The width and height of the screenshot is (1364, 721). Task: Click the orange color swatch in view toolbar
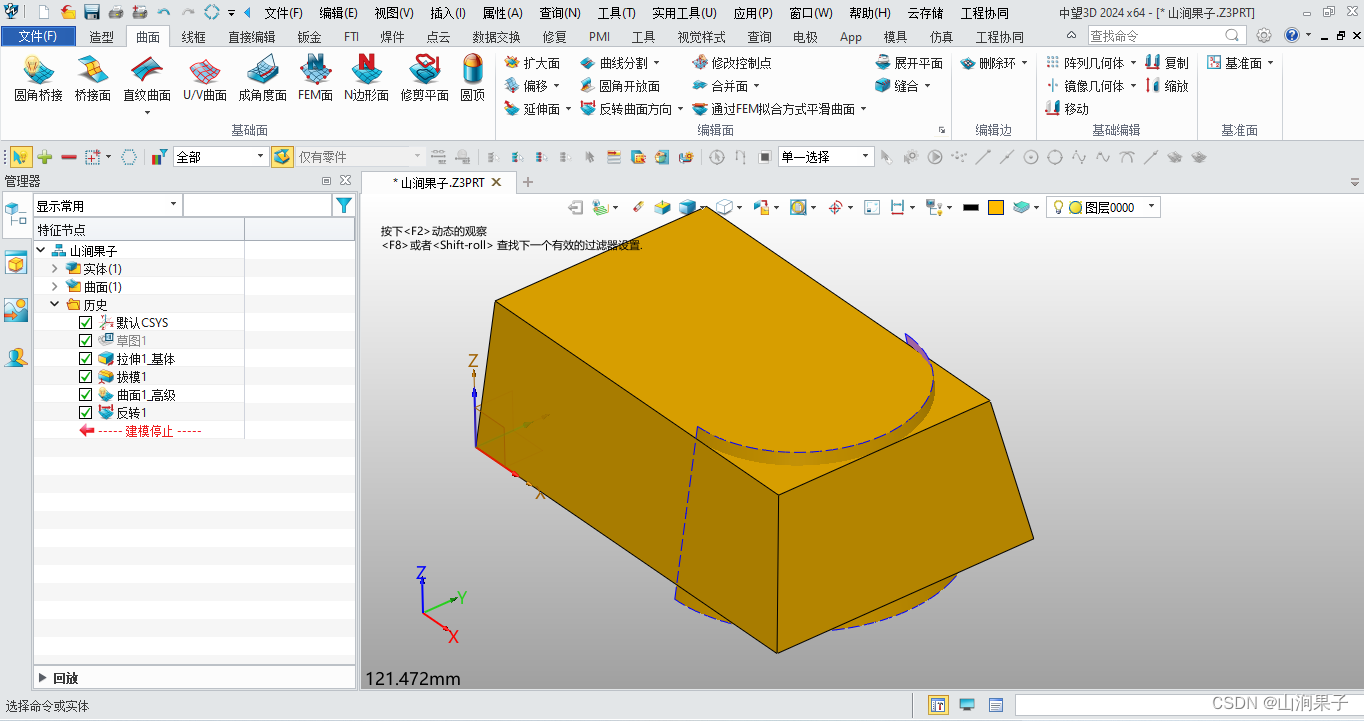coord(996,207)
